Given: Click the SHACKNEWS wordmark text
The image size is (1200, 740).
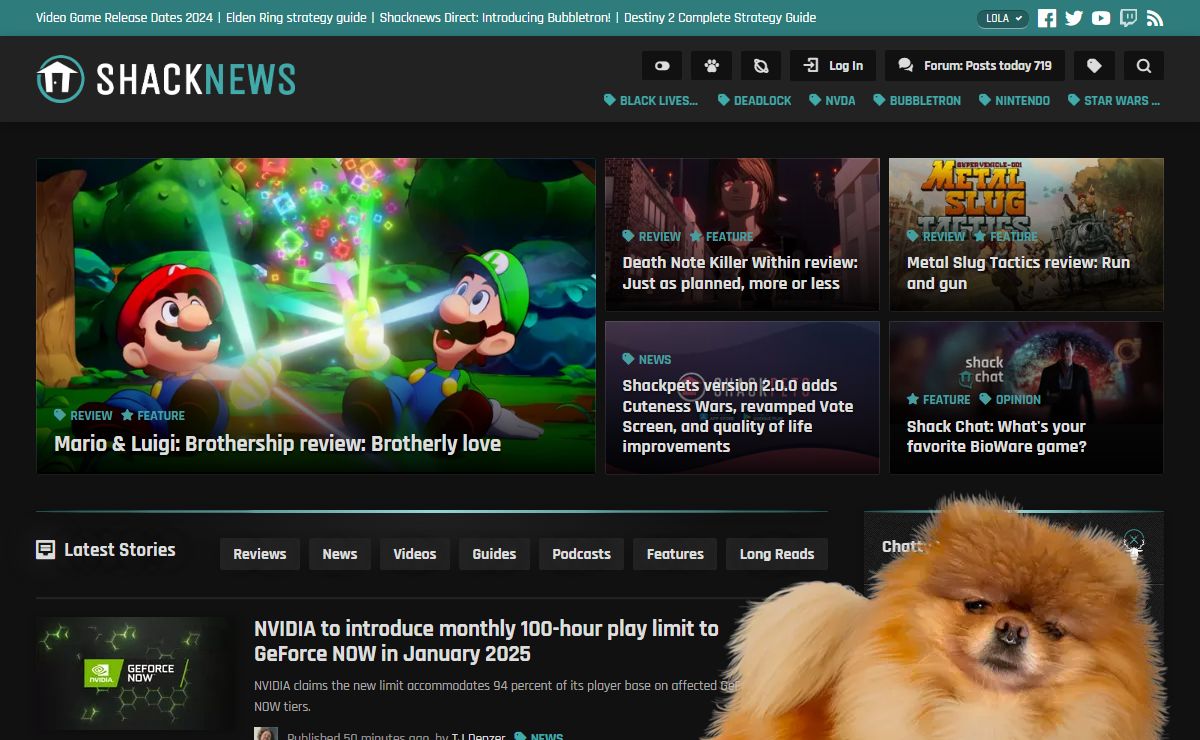Looking at the screenshot, I should point(196,79).
